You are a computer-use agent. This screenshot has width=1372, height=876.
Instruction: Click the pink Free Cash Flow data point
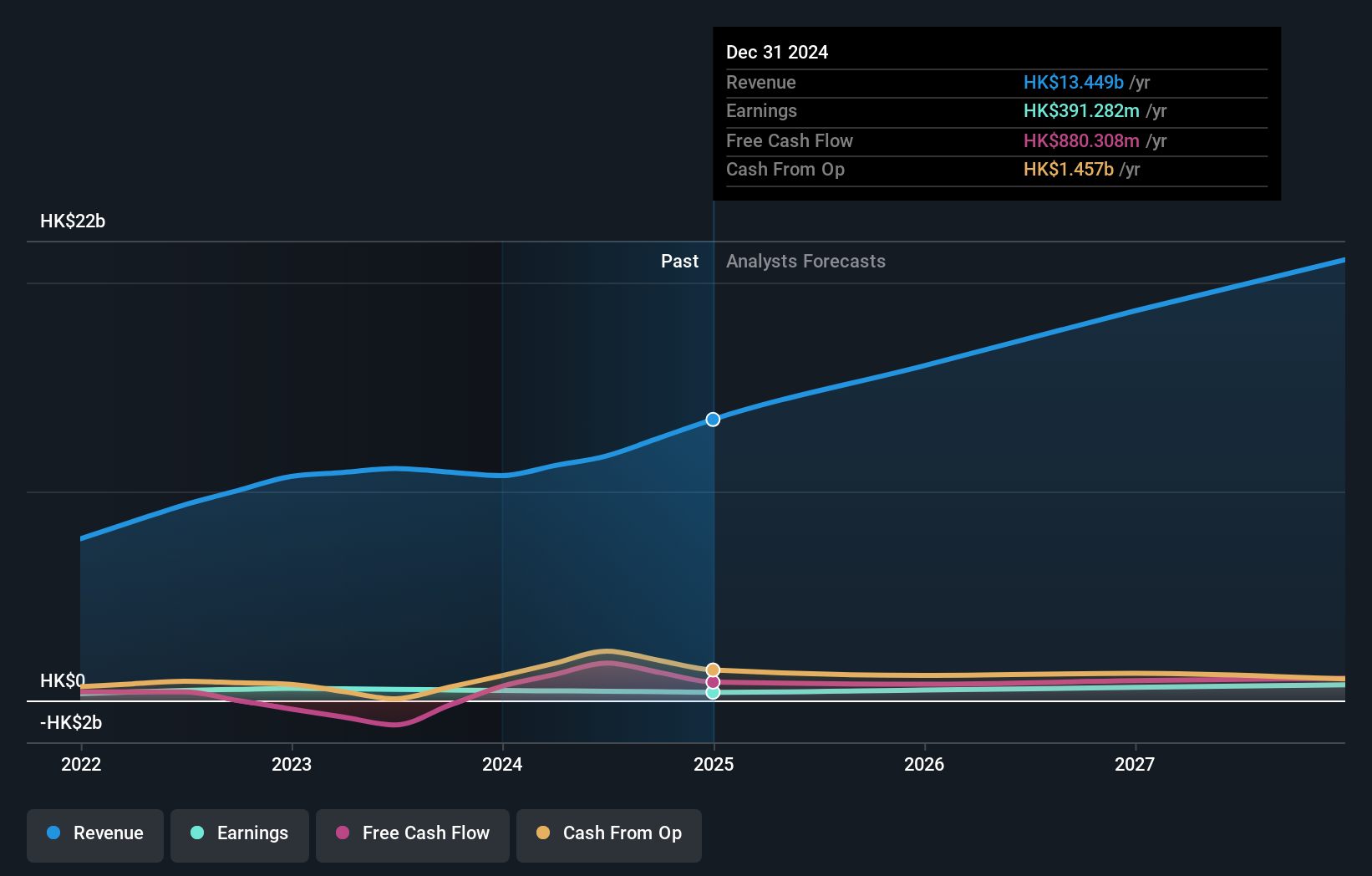pyautogui.click(x=713, y=682)
